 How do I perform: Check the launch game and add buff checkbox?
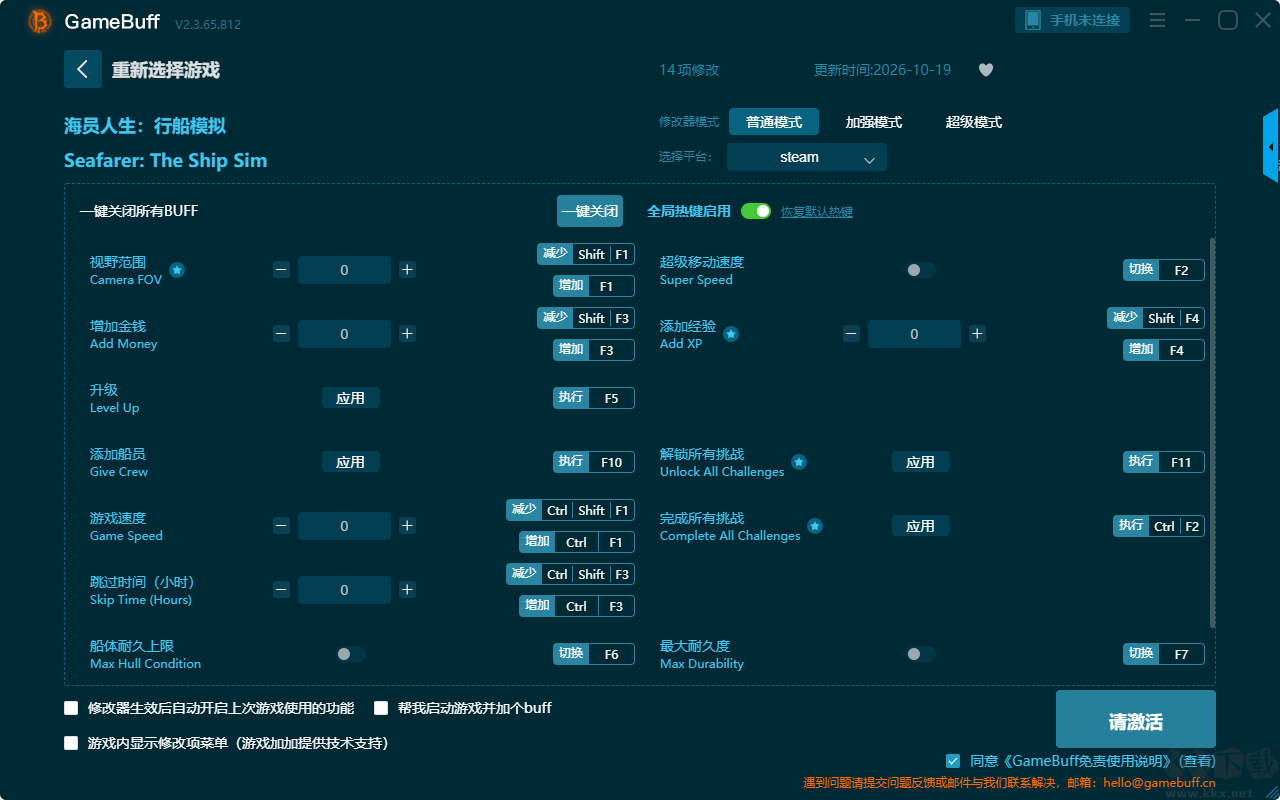[x=381, y=708]
